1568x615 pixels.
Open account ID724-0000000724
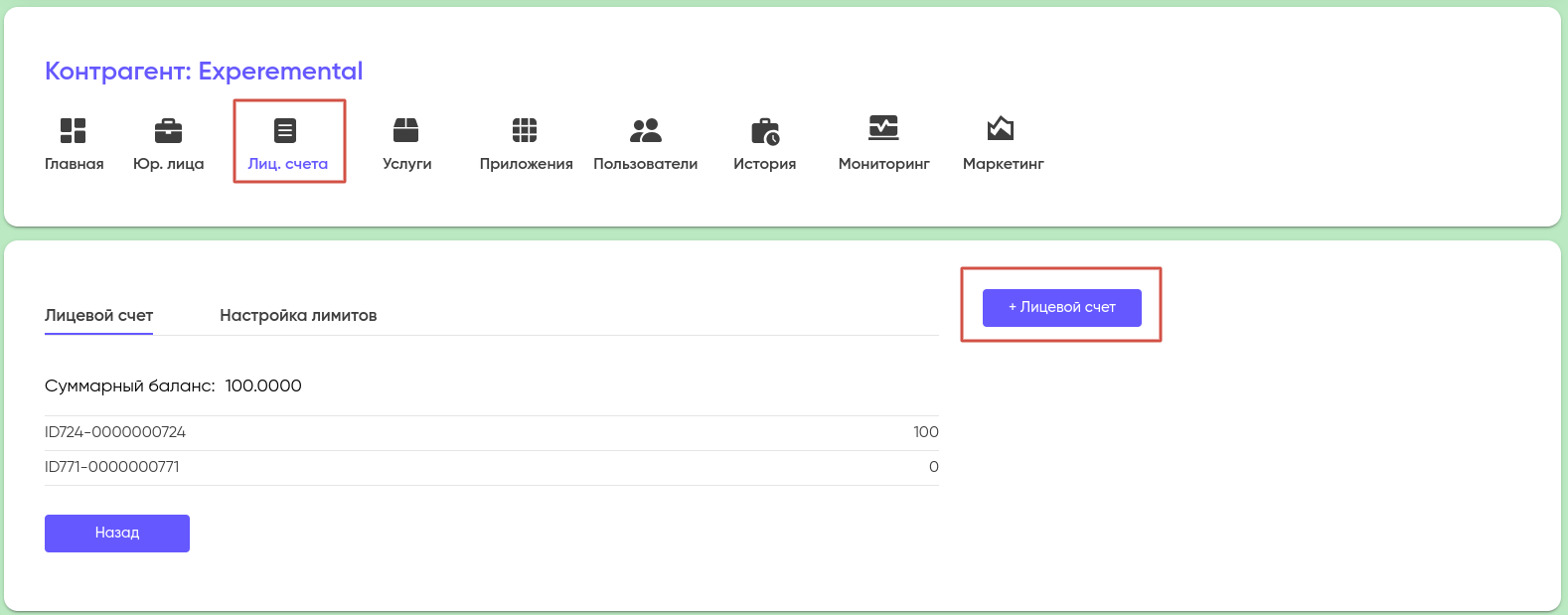(115, 432)
